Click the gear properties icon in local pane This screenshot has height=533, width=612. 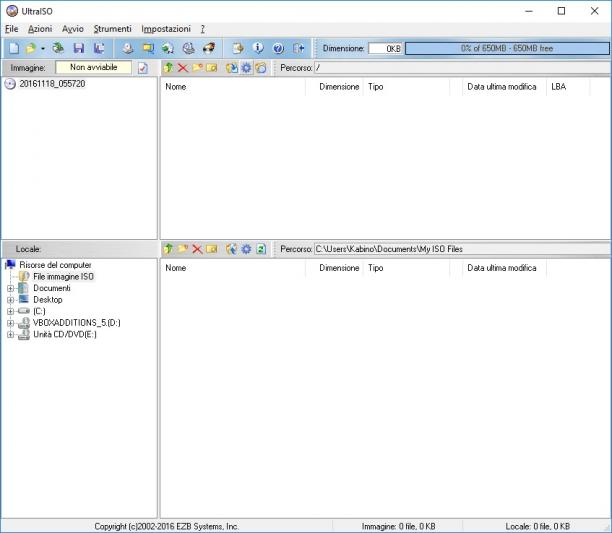[x=246, y=249]
